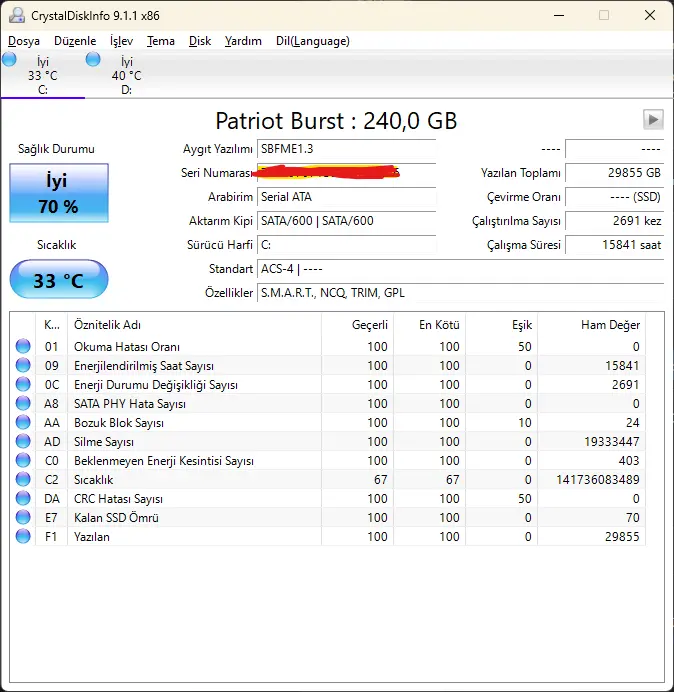Click the İyi 70 % health status button
674x692 pixels.
point(59,193)
